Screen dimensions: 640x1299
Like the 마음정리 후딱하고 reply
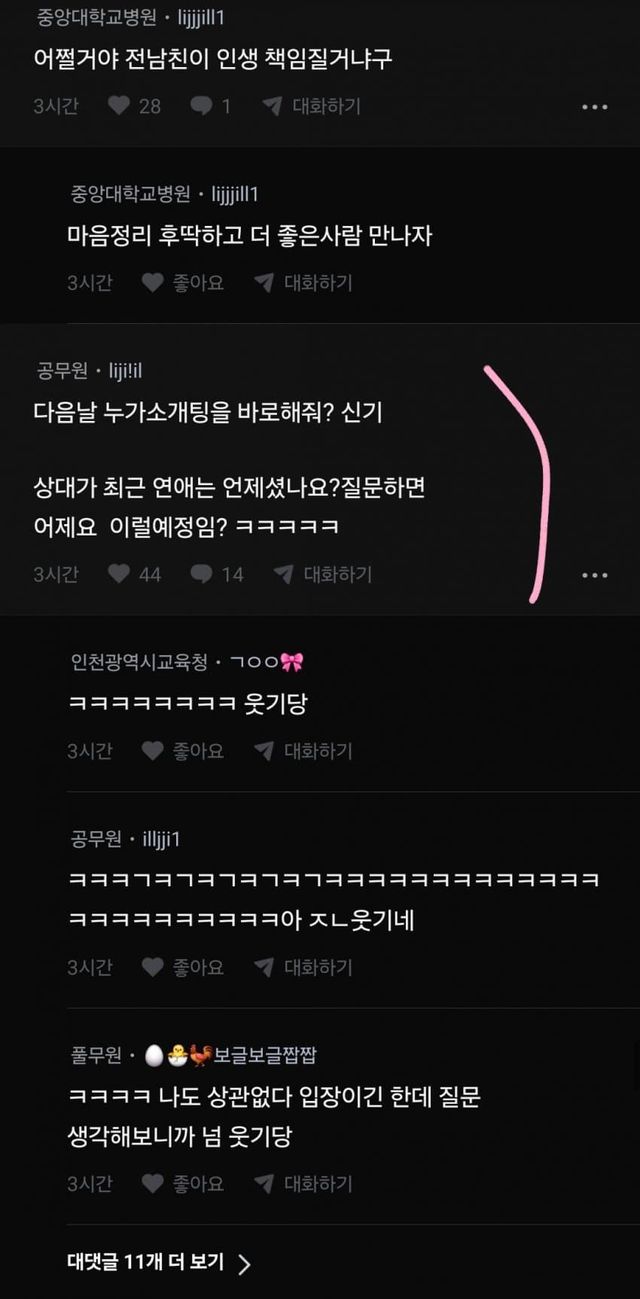pos(182,283)
